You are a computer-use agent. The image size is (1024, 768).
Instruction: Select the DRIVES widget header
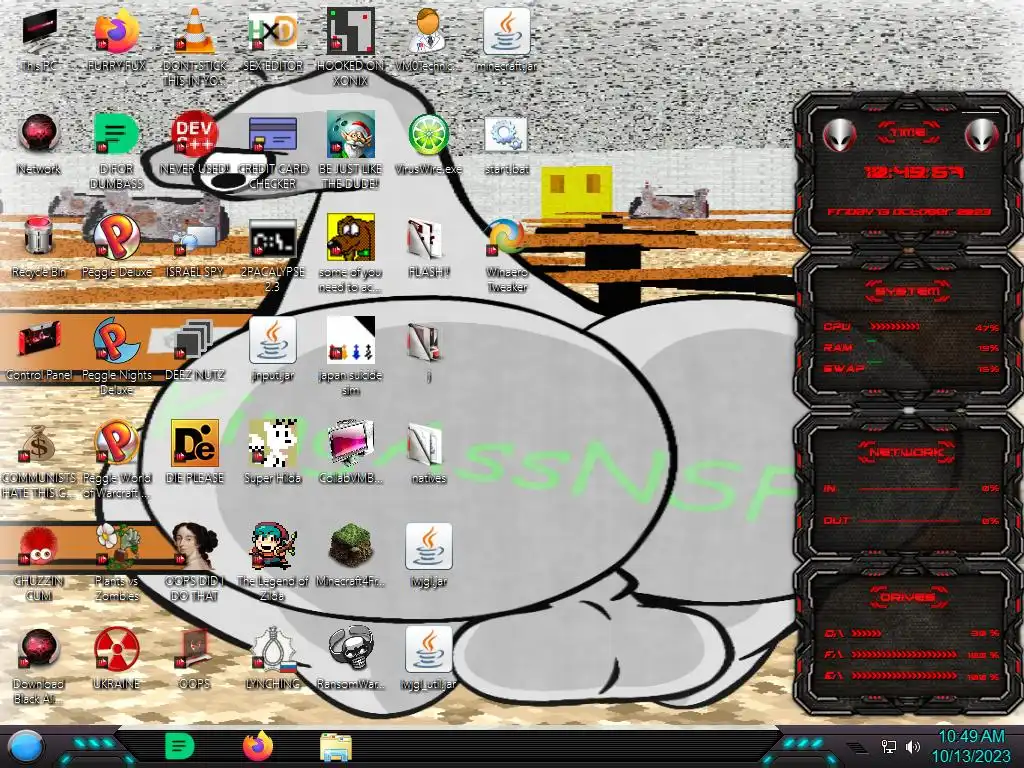coord(908,596)
